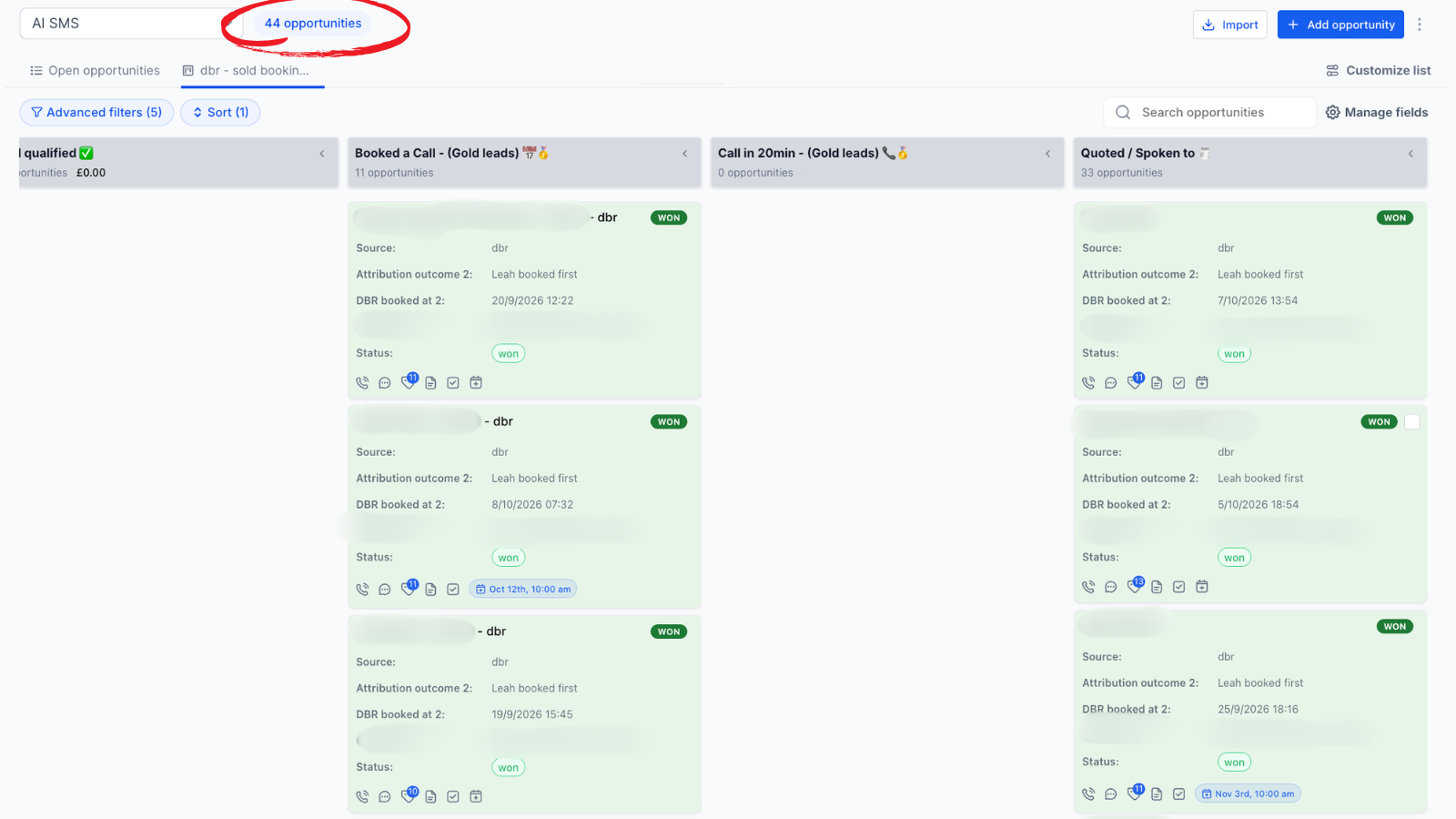Collapse the Call in 20min column
This screenshot has width=1456, height=819.
(x=1048, y=154)
